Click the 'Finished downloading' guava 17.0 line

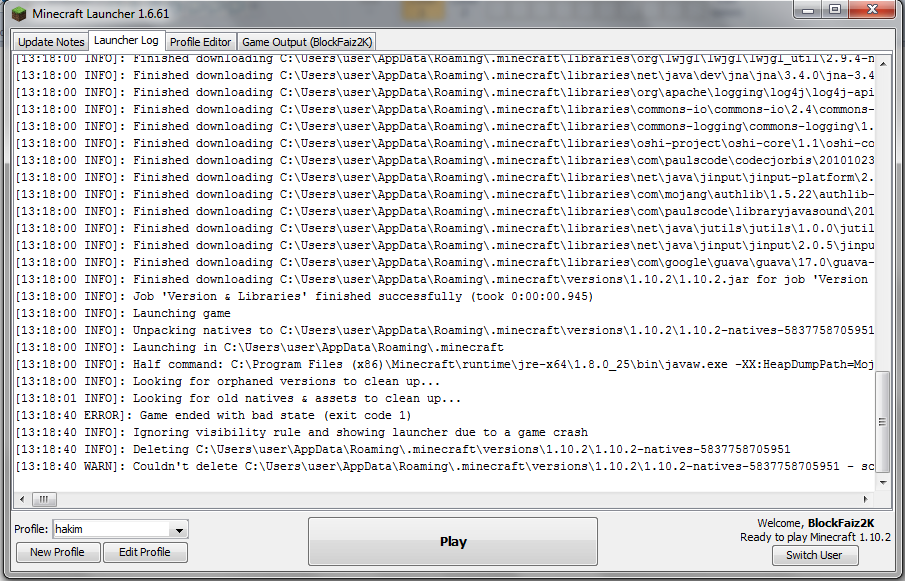point(445,263)
